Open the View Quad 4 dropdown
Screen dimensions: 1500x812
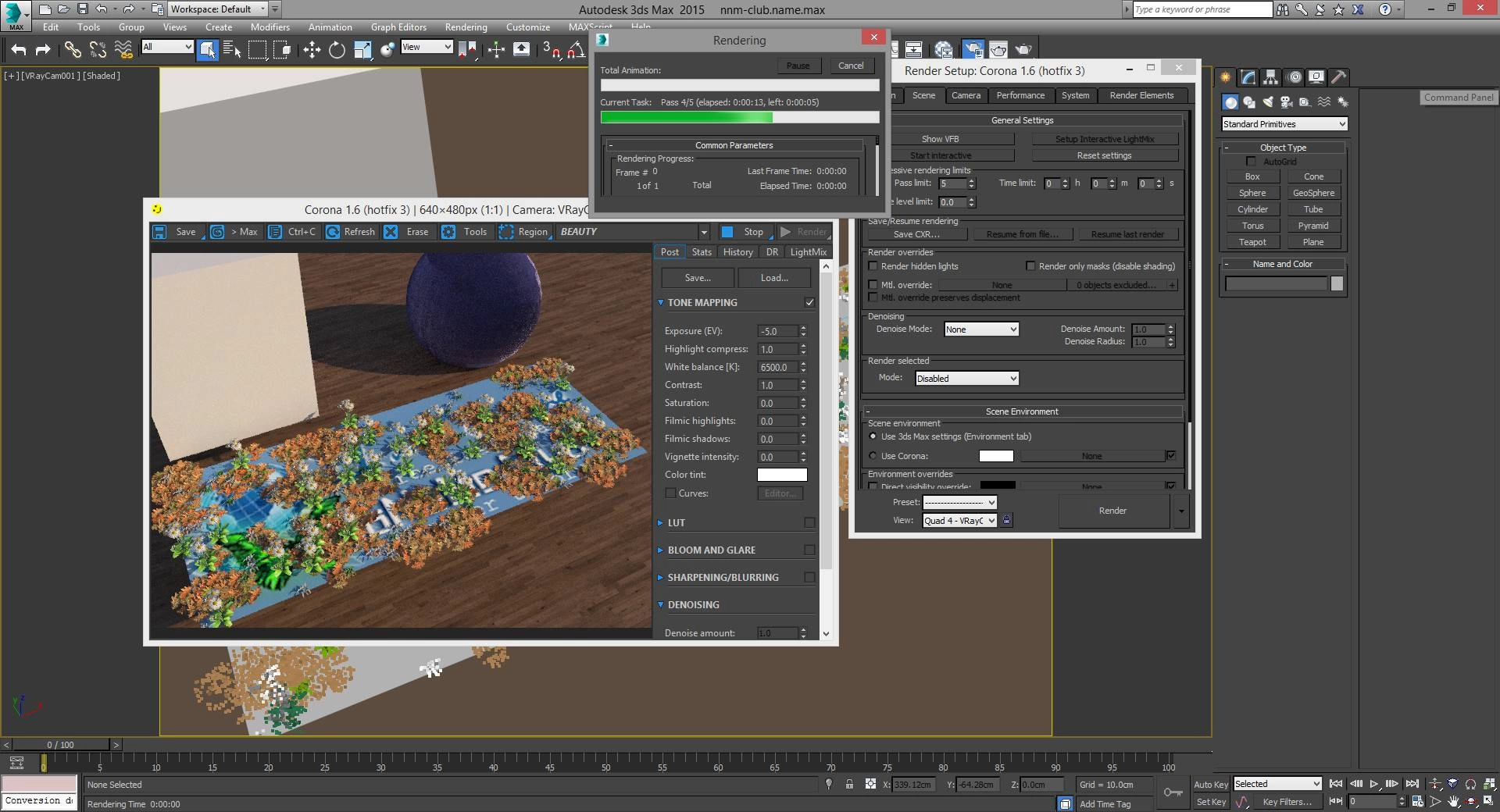[959, 521]
